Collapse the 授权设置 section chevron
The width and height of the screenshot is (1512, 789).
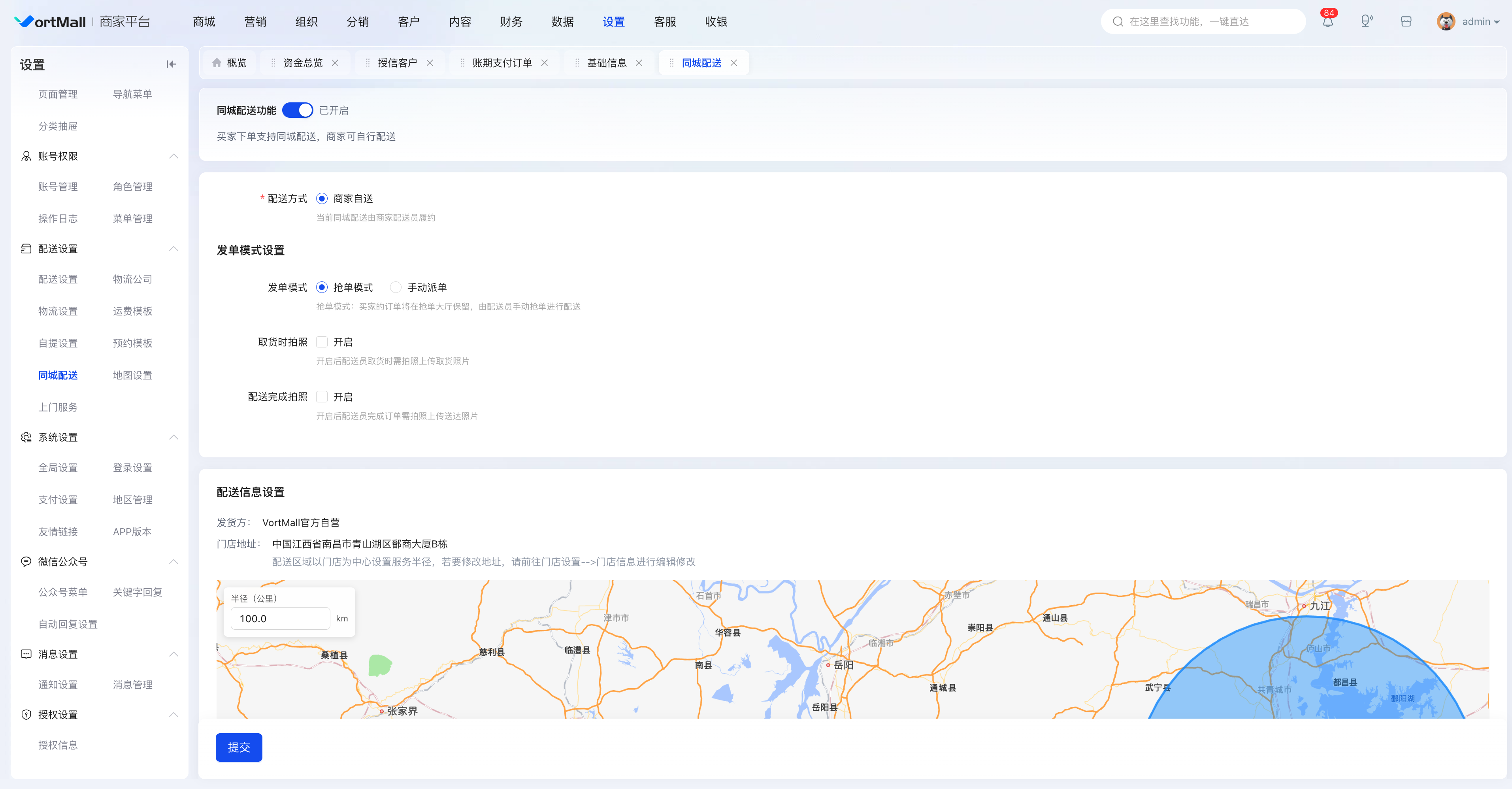pyautogui.click(x=174, y=714)
